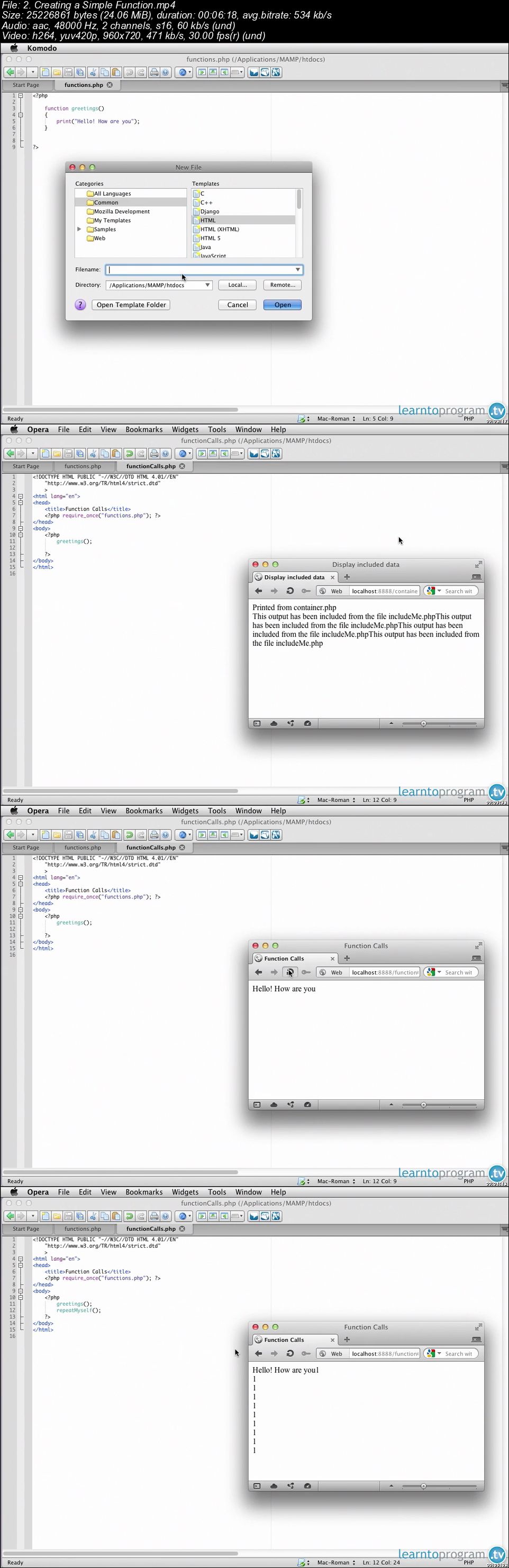Image resolution: width=509 pixels, height=1568 pixels.
Task: Click Back arrow in Display included data browser
Action: tap(258, 591)
